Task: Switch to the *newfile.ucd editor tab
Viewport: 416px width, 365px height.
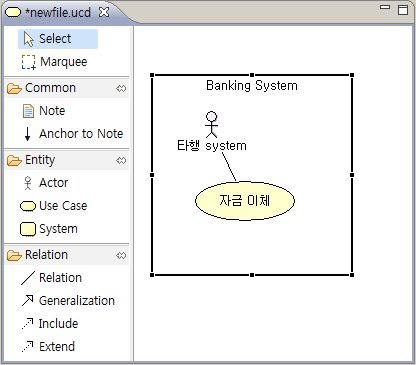Action: [x=58, y=13]
